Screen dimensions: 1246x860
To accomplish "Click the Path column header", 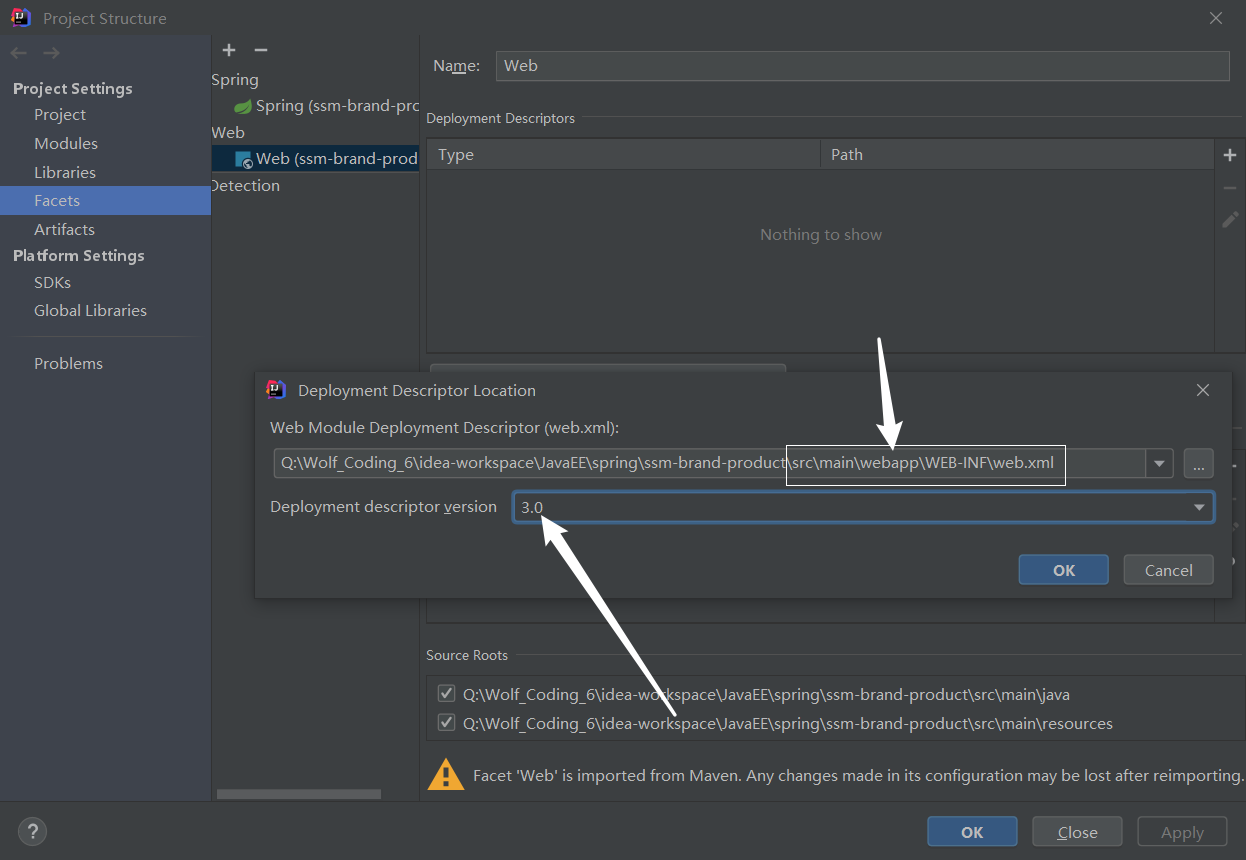I will (x=1016, y=155).
